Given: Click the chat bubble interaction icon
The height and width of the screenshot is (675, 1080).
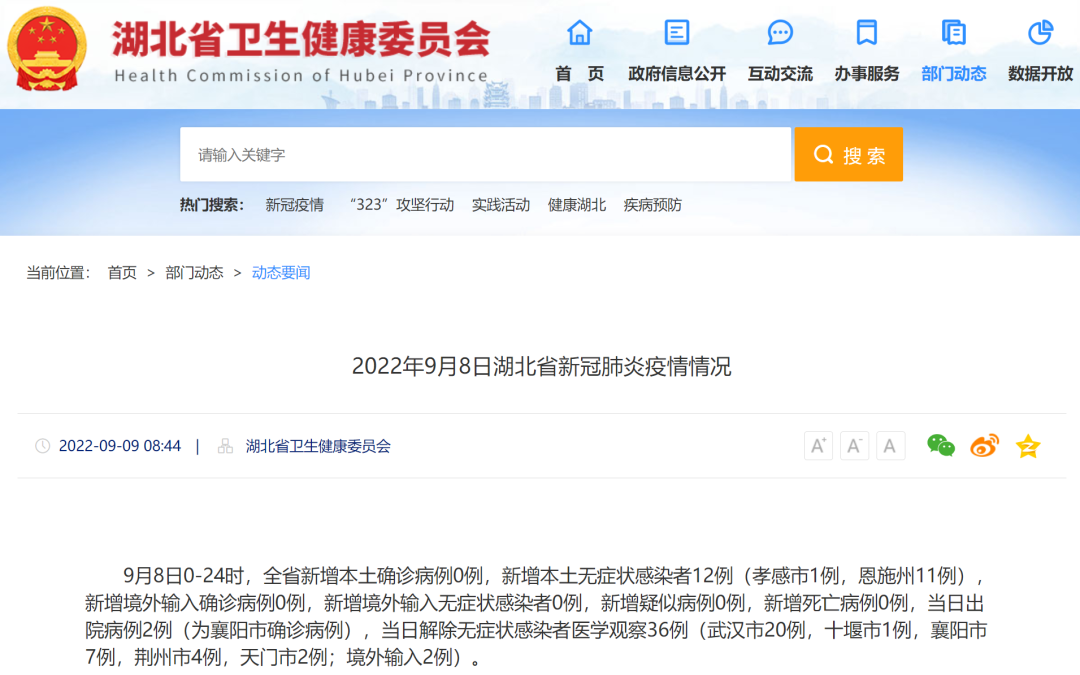Looking at the screenshot, I should coord(780,33).
